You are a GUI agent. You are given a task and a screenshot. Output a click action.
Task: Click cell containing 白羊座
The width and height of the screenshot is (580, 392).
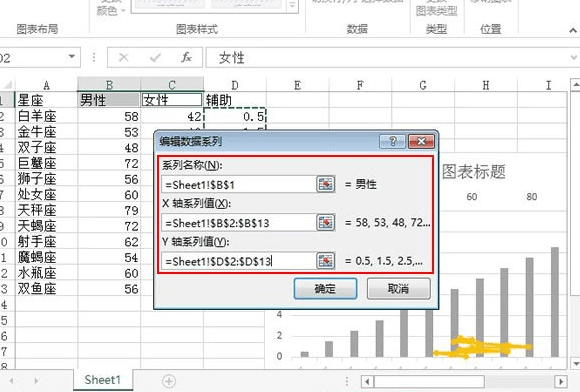click(x=46, y=116)
